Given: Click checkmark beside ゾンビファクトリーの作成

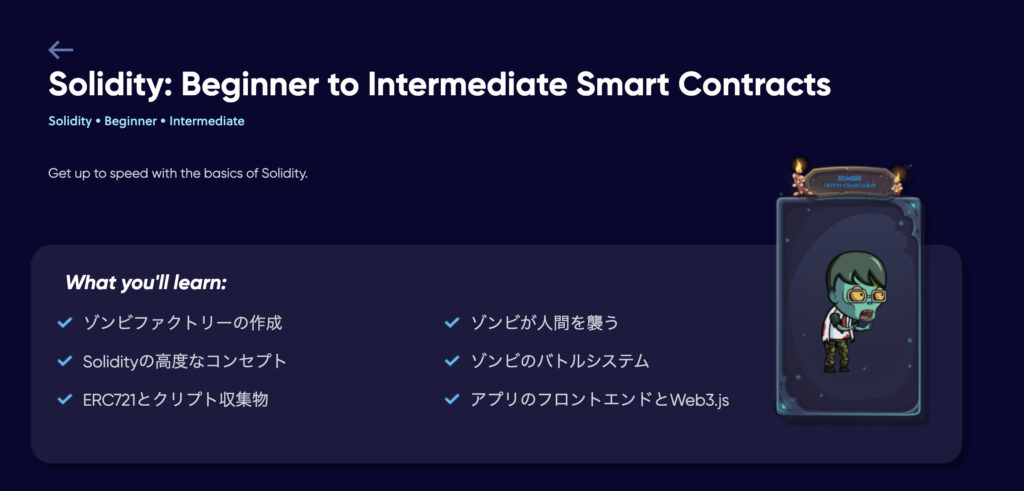Looking at the screenshot, I should pos(64,323).
